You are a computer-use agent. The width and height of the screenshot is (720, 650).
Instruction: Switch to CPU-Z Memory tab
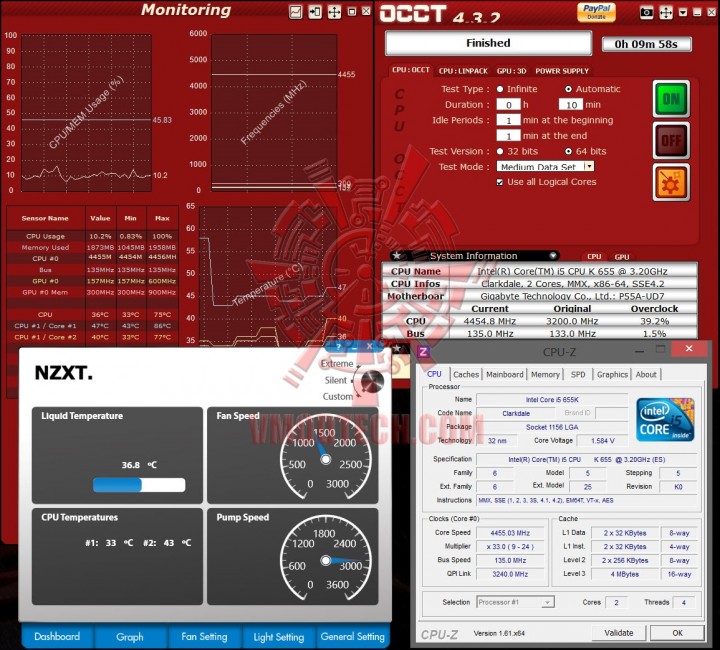[545, 375]
